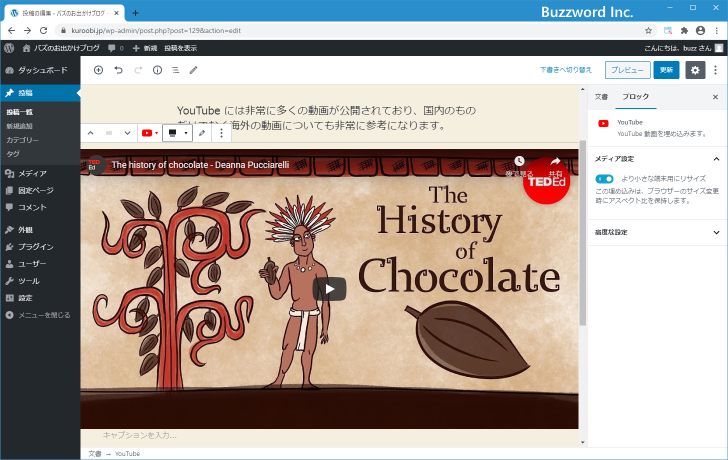Open カテゴリー submenu link
The width and height of the screenshot is (728, 460).
[22, 140]
